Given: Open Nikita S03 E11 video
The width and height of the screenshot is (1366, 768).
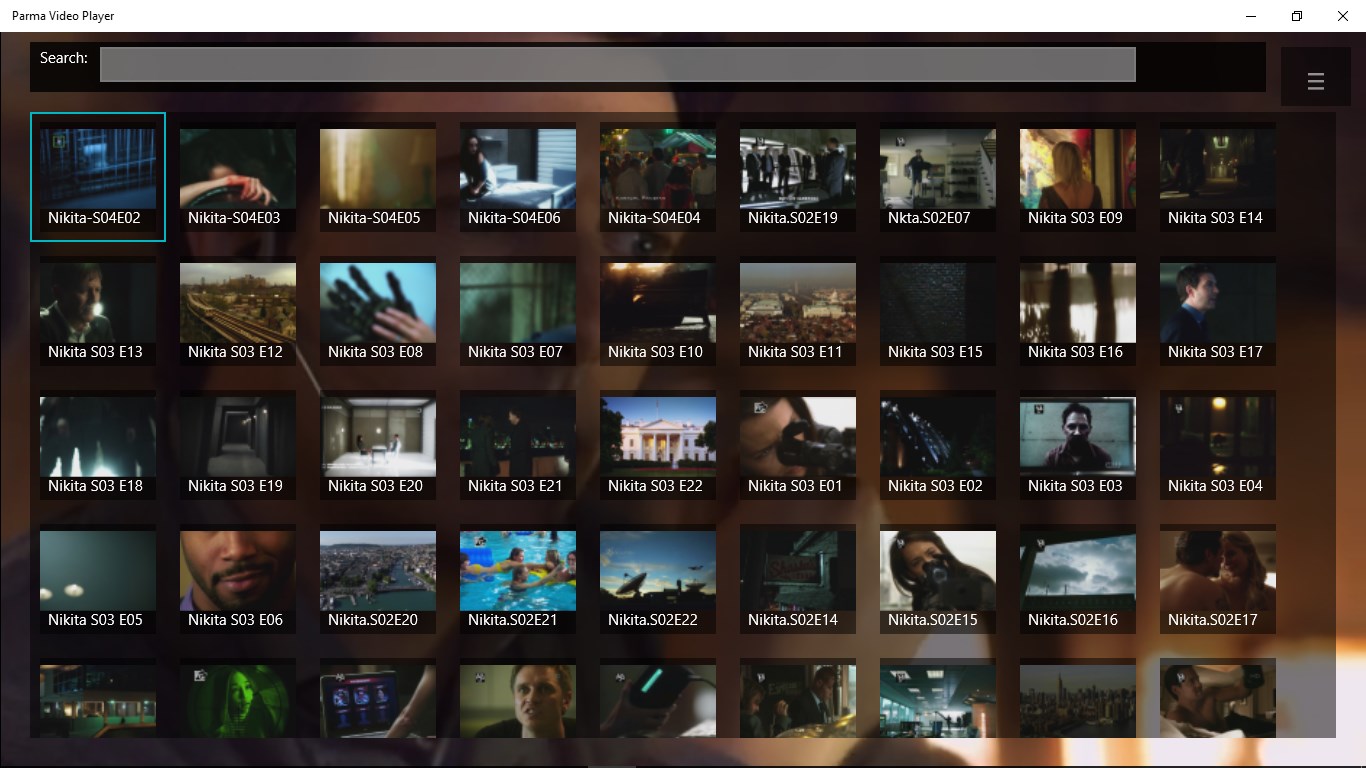Looking at the screenshot, I should 798,311.
